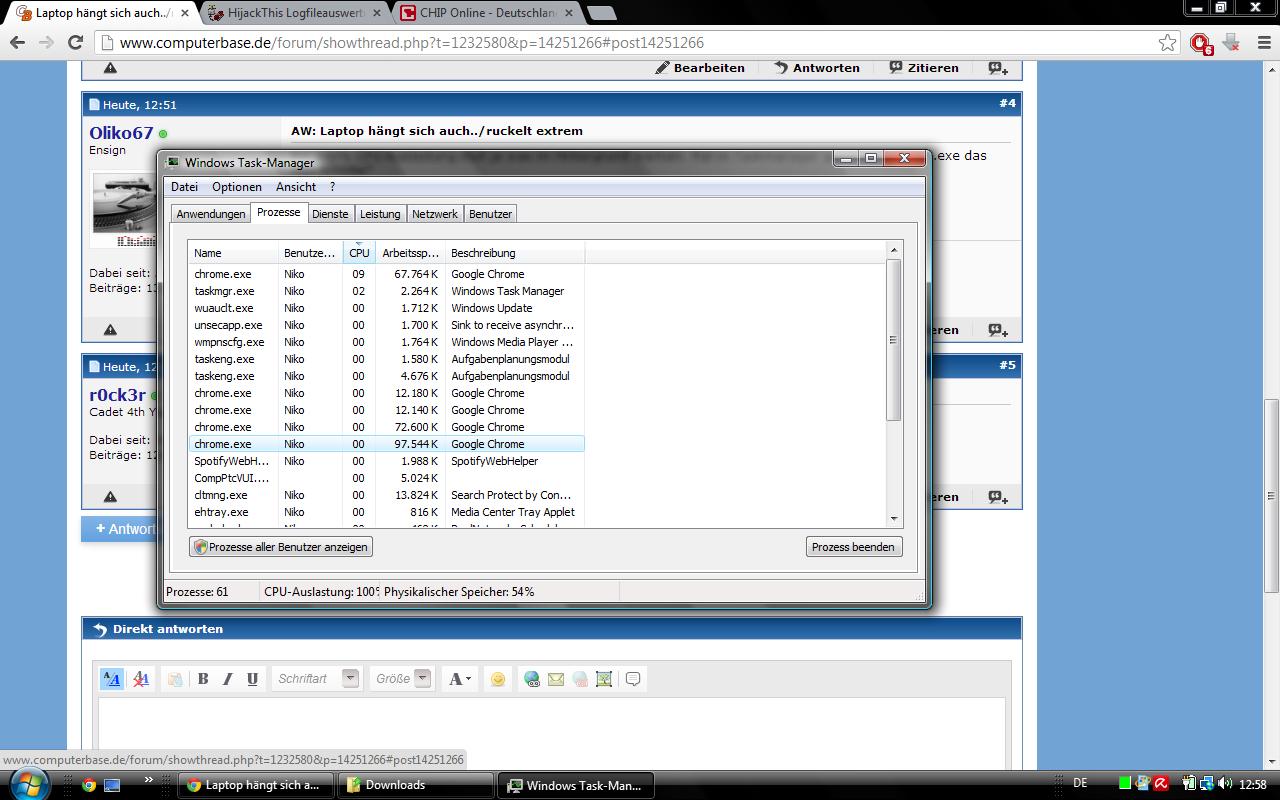Image resolution: width=1280 pixels, height=800 pixels.
Task: Switch to the Benutzer tab
Action: click(x=490, y=214)
